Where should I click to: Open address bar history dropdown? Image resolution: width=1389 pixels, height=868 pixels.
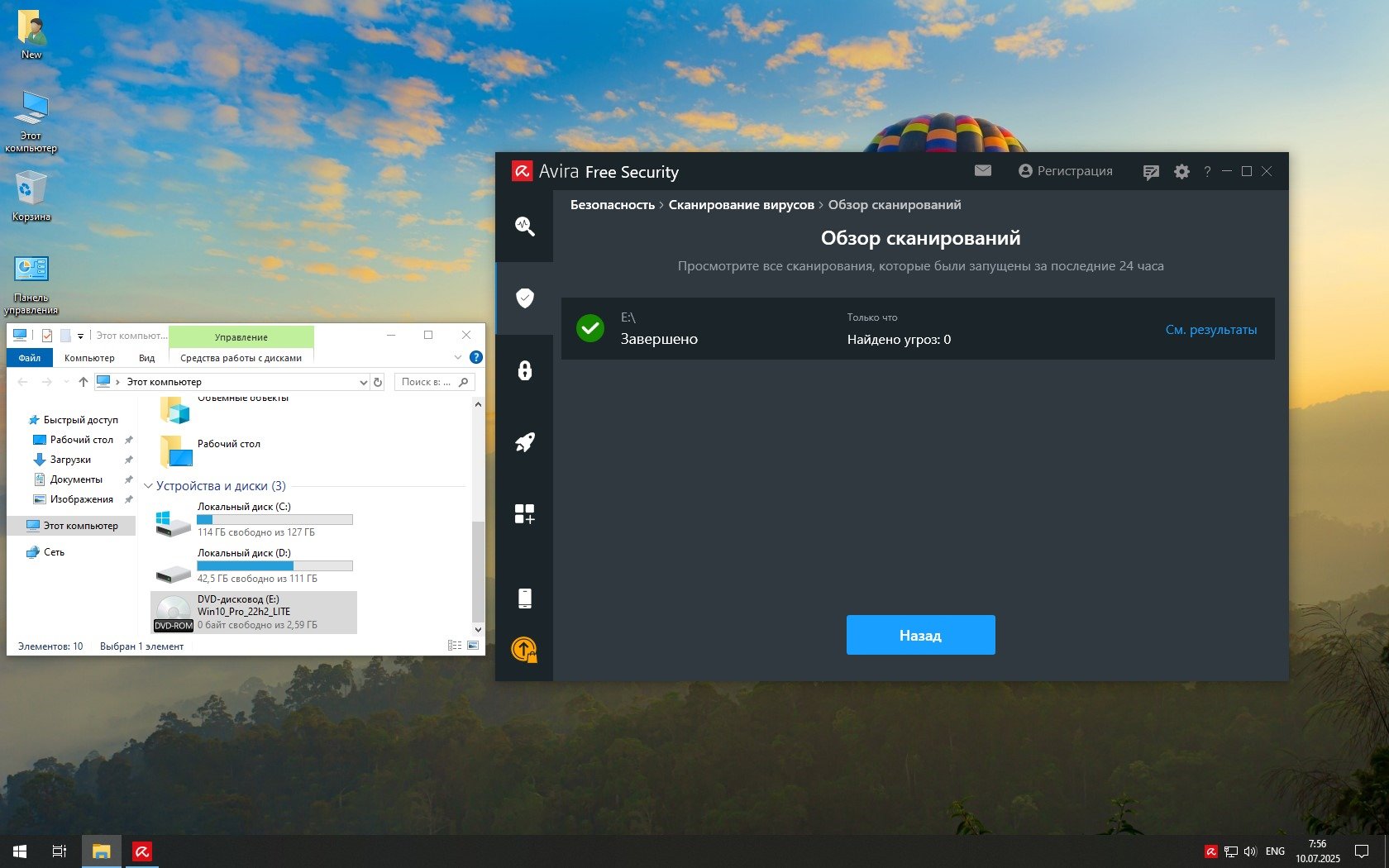click(x=362, y=382)
